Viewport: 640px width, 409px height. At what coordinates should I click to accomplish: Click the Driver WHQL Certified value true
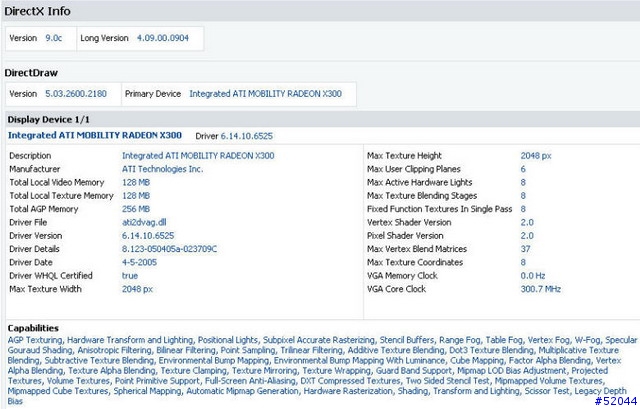click(x=130, y=276)
